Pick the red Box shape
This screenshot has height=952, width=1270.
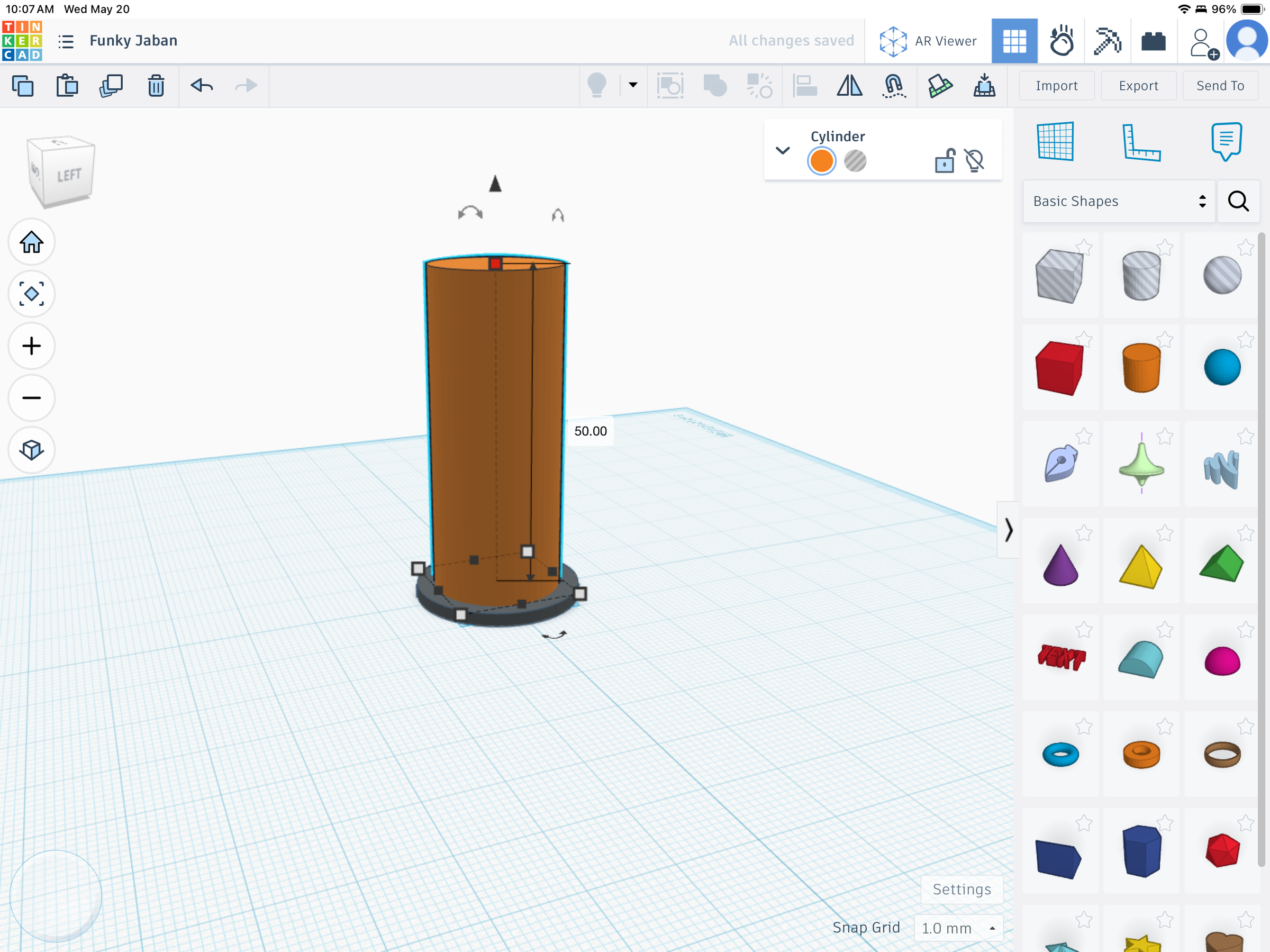[x=1059, y=368]
